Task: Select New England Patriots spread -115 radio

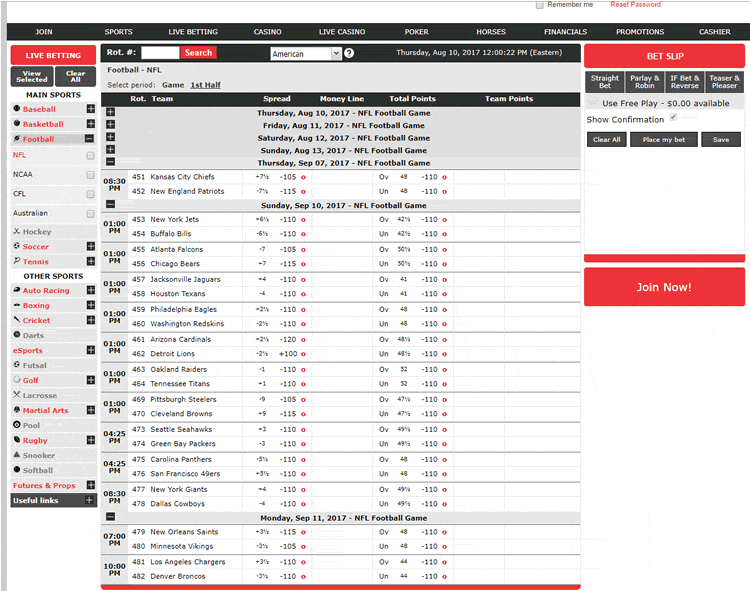Action: click(x=303, y=192)
